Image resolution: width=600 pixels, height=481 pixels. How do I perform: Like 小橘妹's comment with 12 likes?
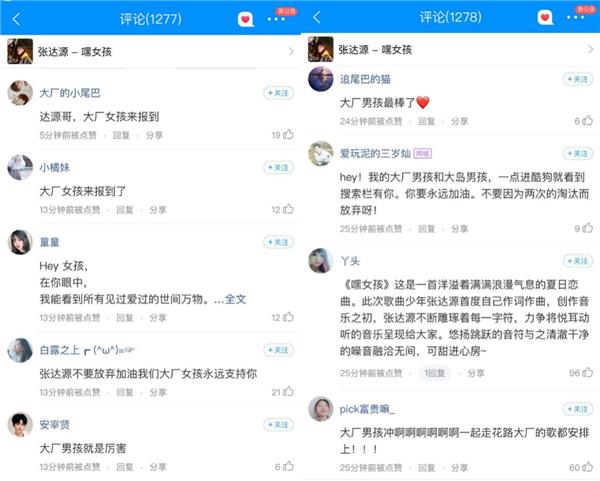pyautogui.click(x=288, y=209)
